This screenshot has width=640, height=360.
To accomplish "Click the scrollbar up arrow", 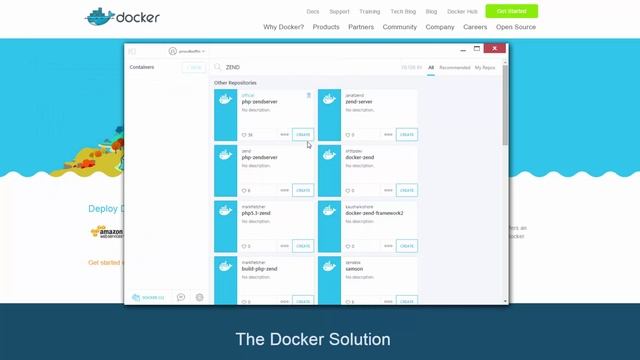I will click(505, 62).
